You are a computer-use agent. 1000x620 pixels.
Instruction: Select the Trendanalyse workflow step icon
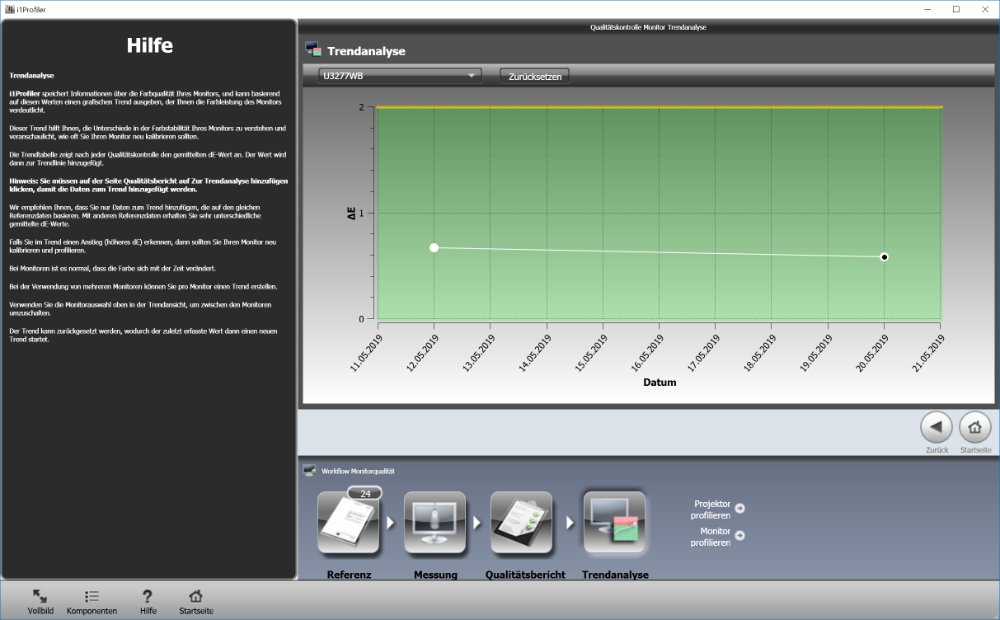click(614, 524)
